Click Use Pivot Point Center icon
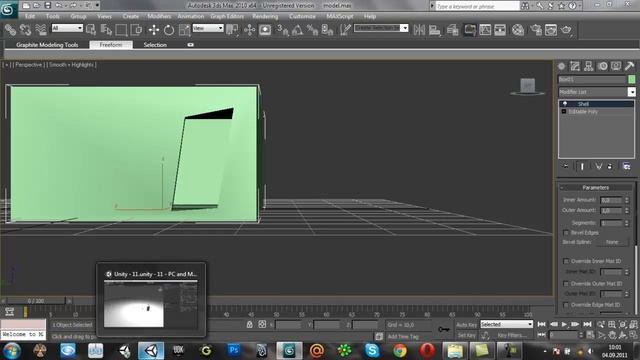The image size is (640, 360). pyautogui.click(x=233, y=30)
